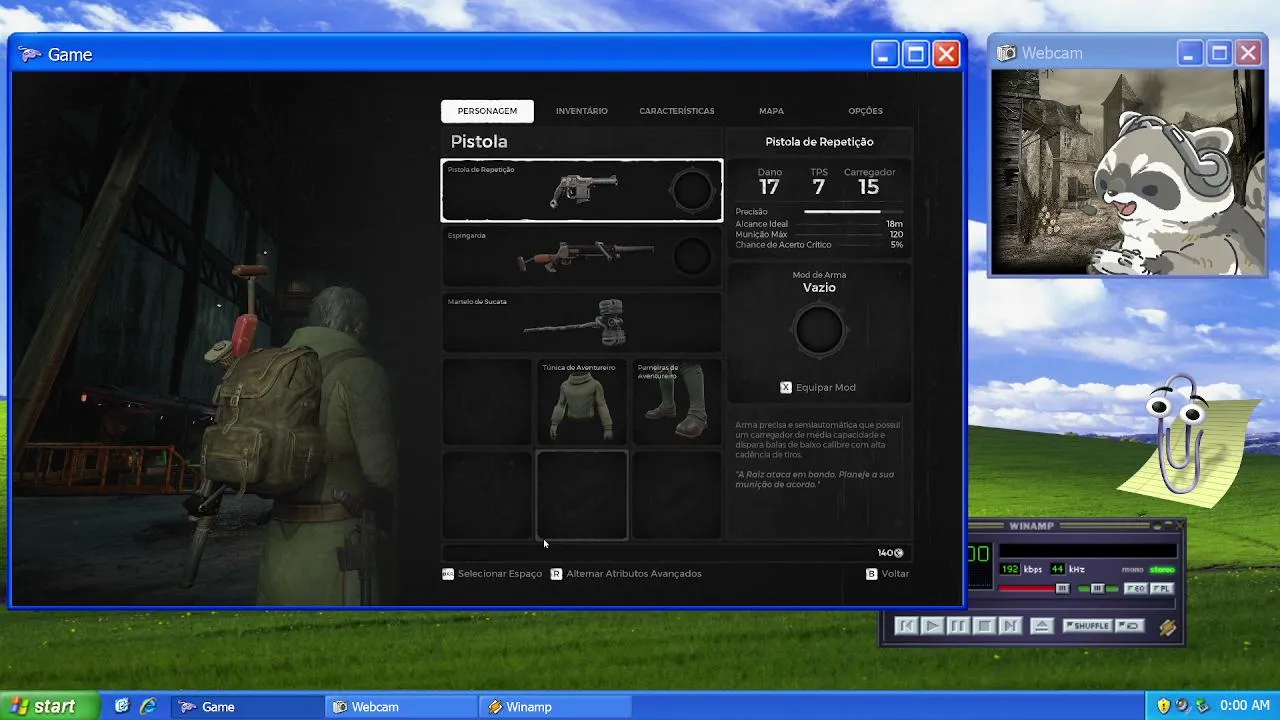
Task: Minimize the Webcam window
Action: (1190, 53)
